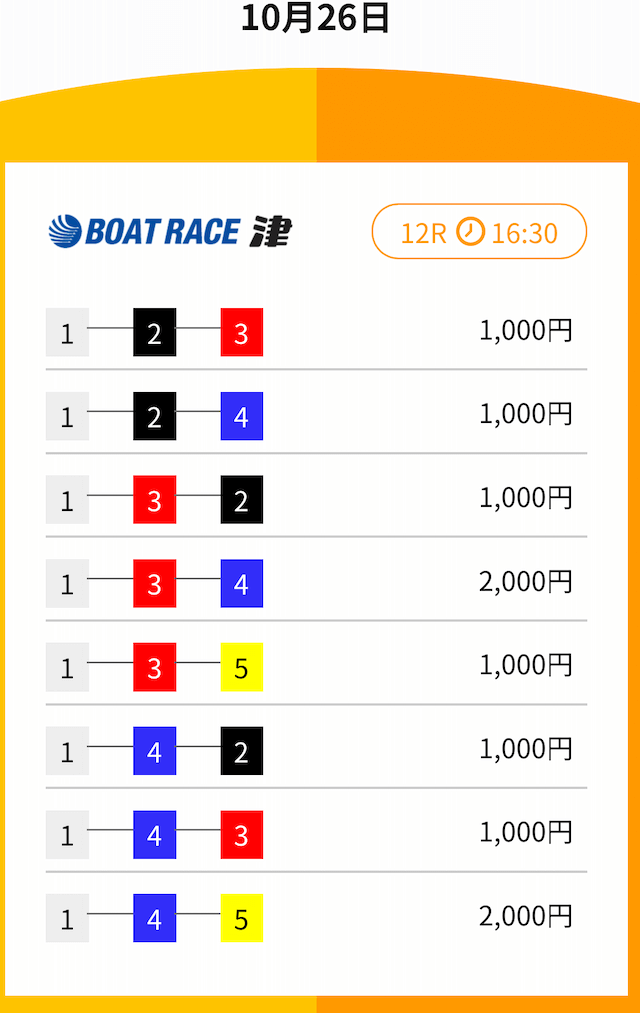640x1013 pixels.
Task: Click red 3 square in 1-3-5 row
Action: (154, 667)
